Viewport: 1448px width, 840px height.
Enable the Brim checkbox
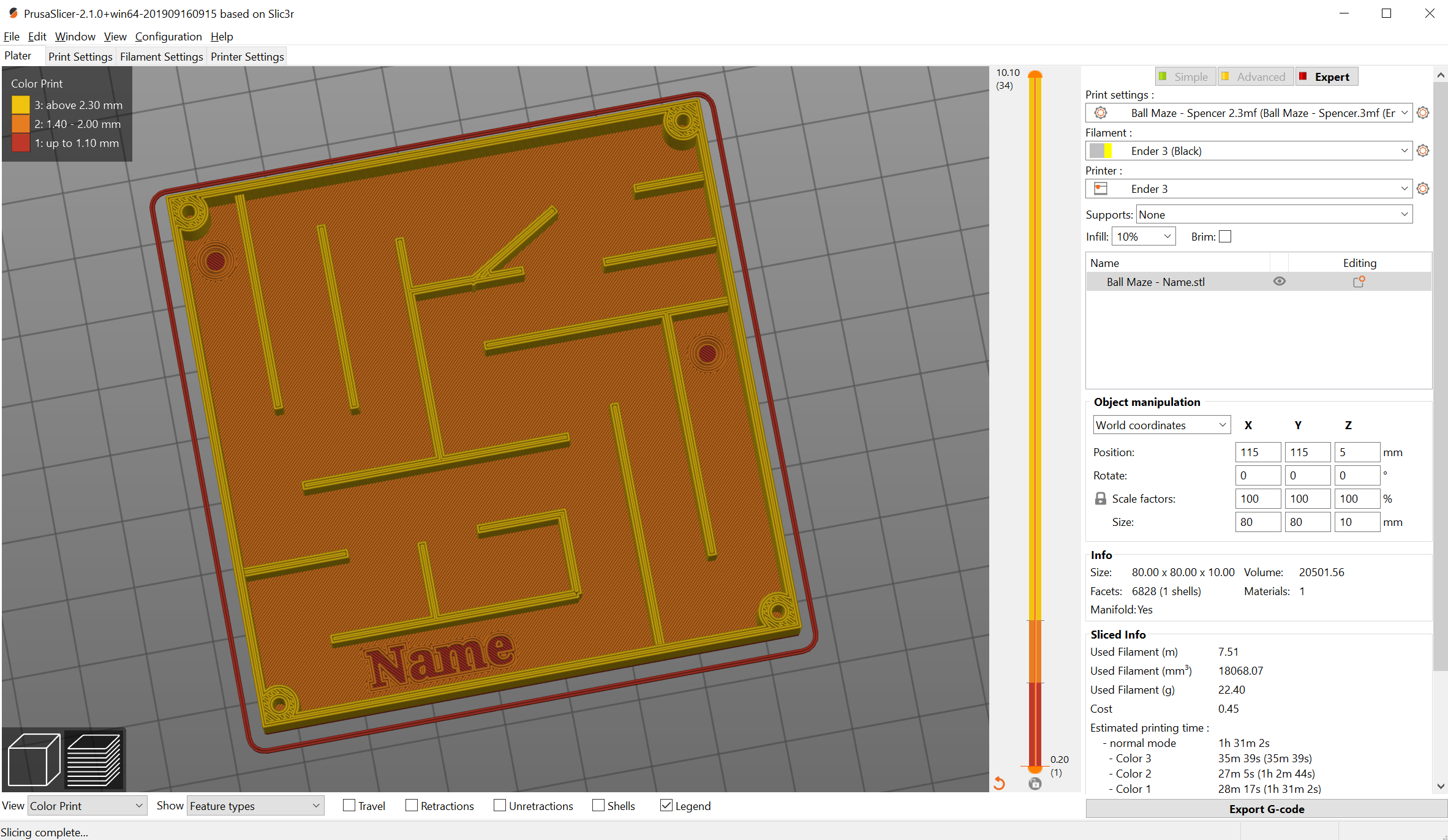(x=1225, y=236)
